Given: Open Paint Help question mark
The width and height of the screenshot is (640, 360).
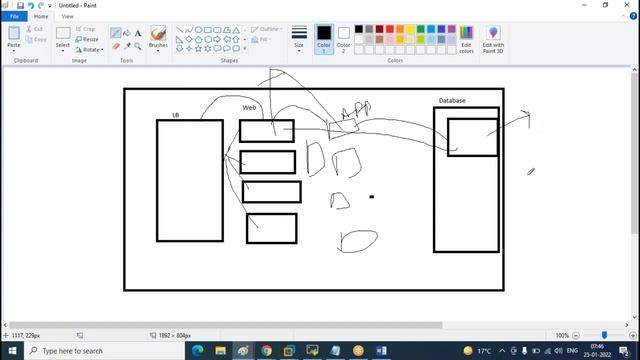Looking at the screenshot, I should [633, 16].
